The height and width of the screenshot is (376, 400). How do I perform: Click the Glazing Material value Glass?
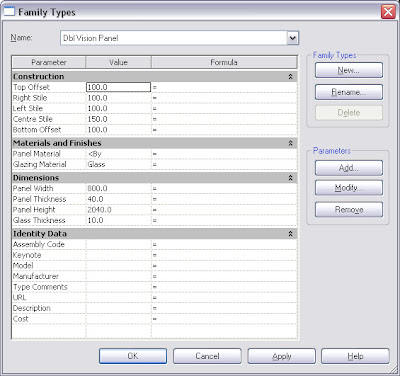pyautogui.click(x=118, y=165)
